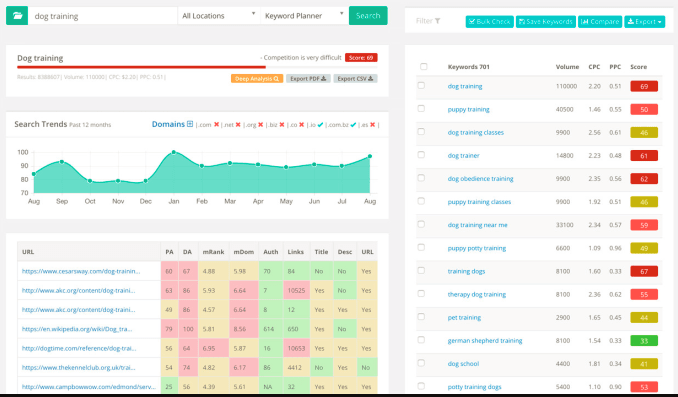
Task: Click the red Score: 69 label
Action: coord(361,58)
